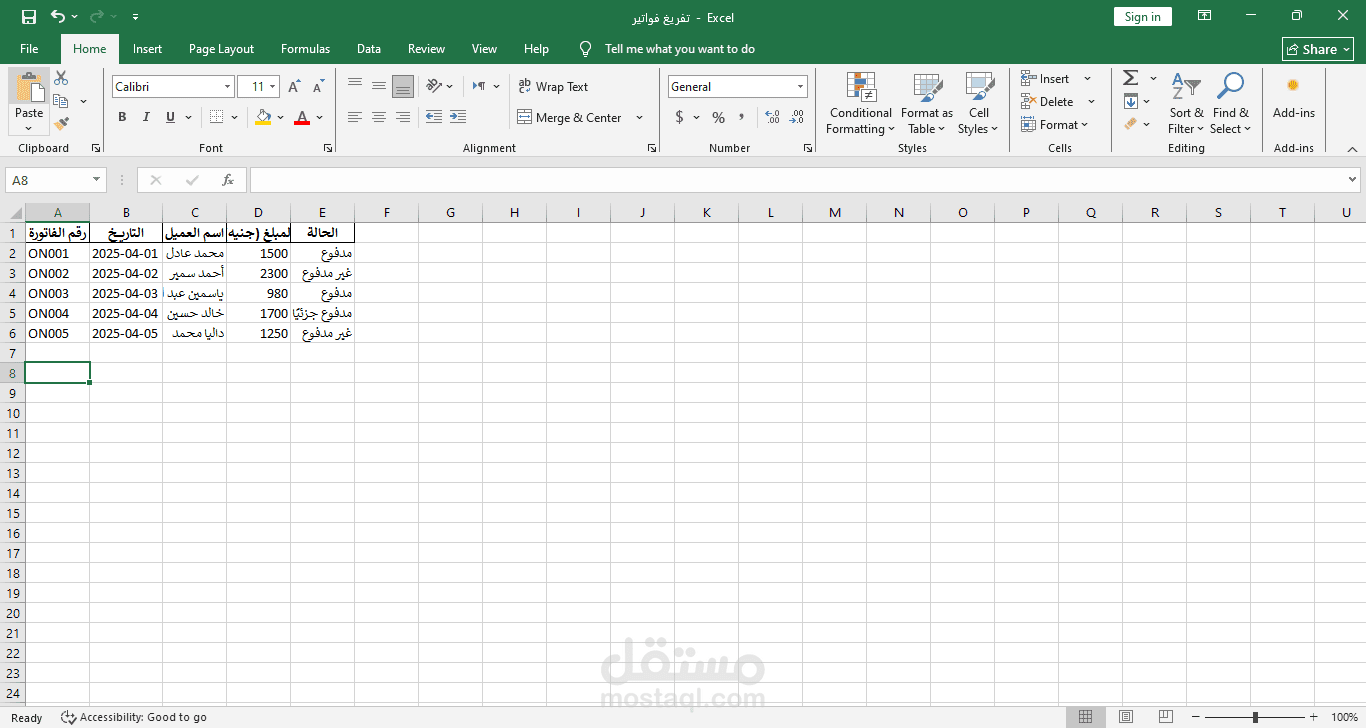
Task: Open the General number format dropdown
Action: pyautogui.click(x=800, y=87)
